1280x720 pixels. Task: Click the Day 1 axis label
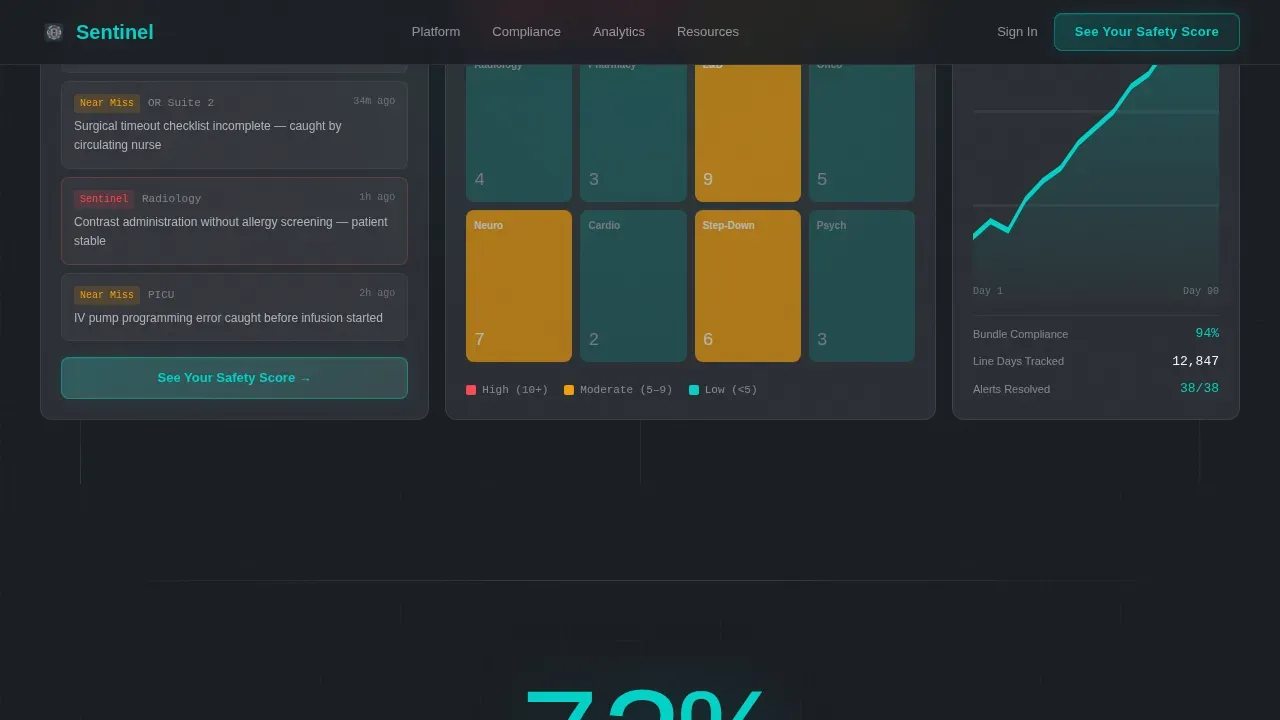(988, 291)
